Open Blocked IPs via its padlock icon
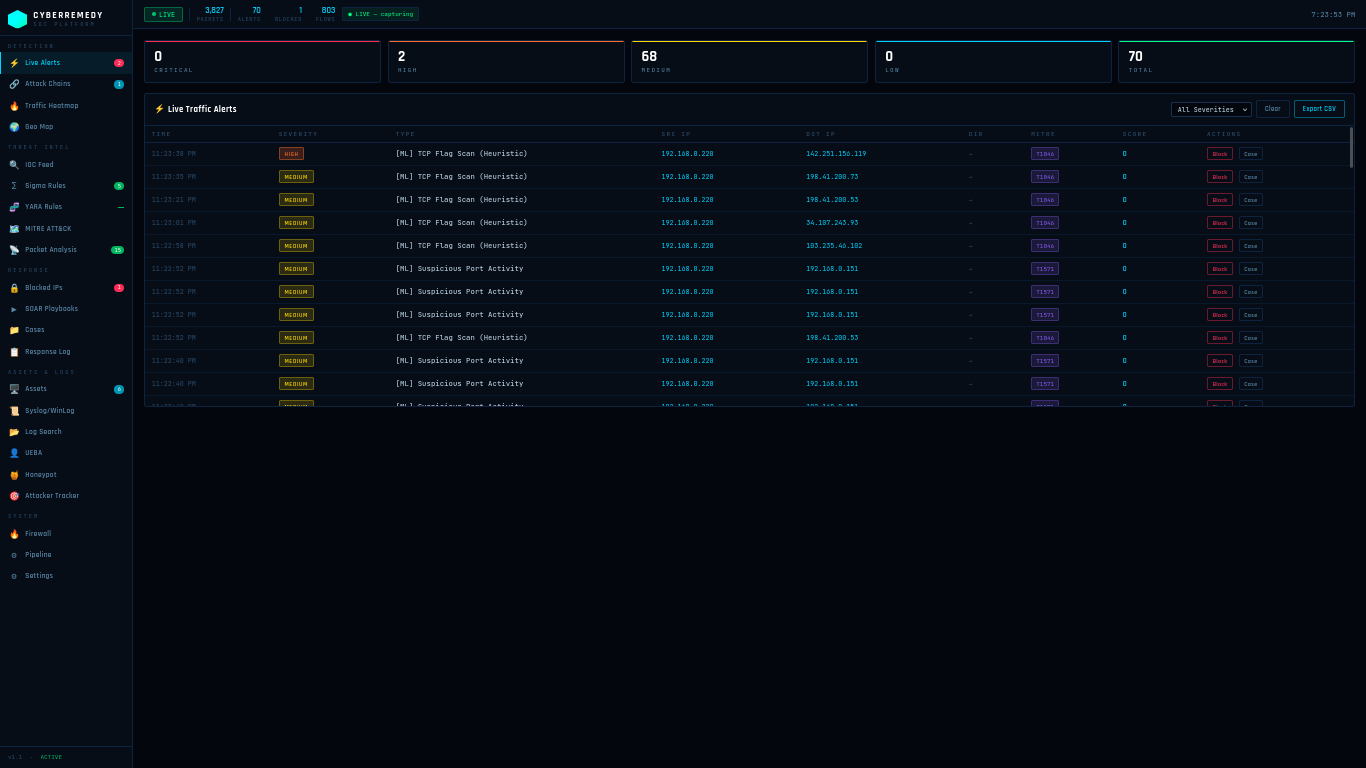Viewport: 1366px width, 768px height. tap(14, 288)
